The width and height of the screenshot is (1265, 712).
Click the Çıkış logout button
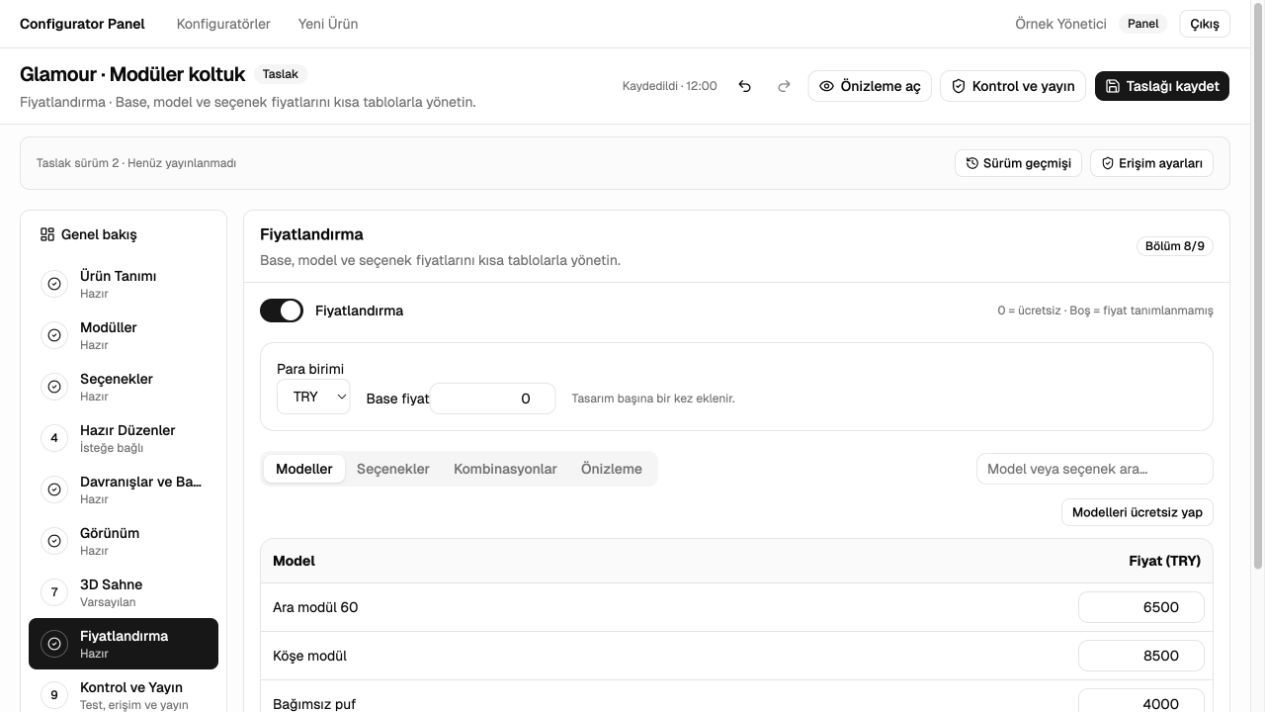pos(1205,24)
